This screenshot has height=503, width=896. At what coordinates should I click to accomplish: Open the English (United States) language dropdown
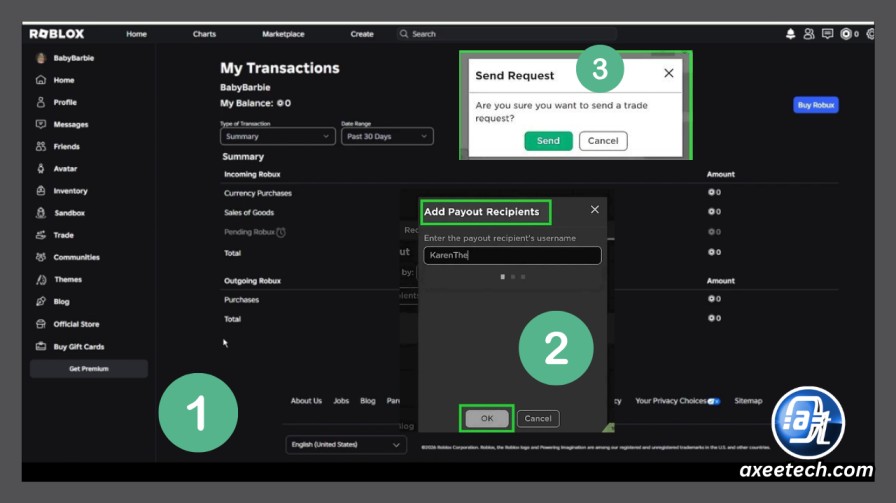pyautogui.click(x=346, y=445)
